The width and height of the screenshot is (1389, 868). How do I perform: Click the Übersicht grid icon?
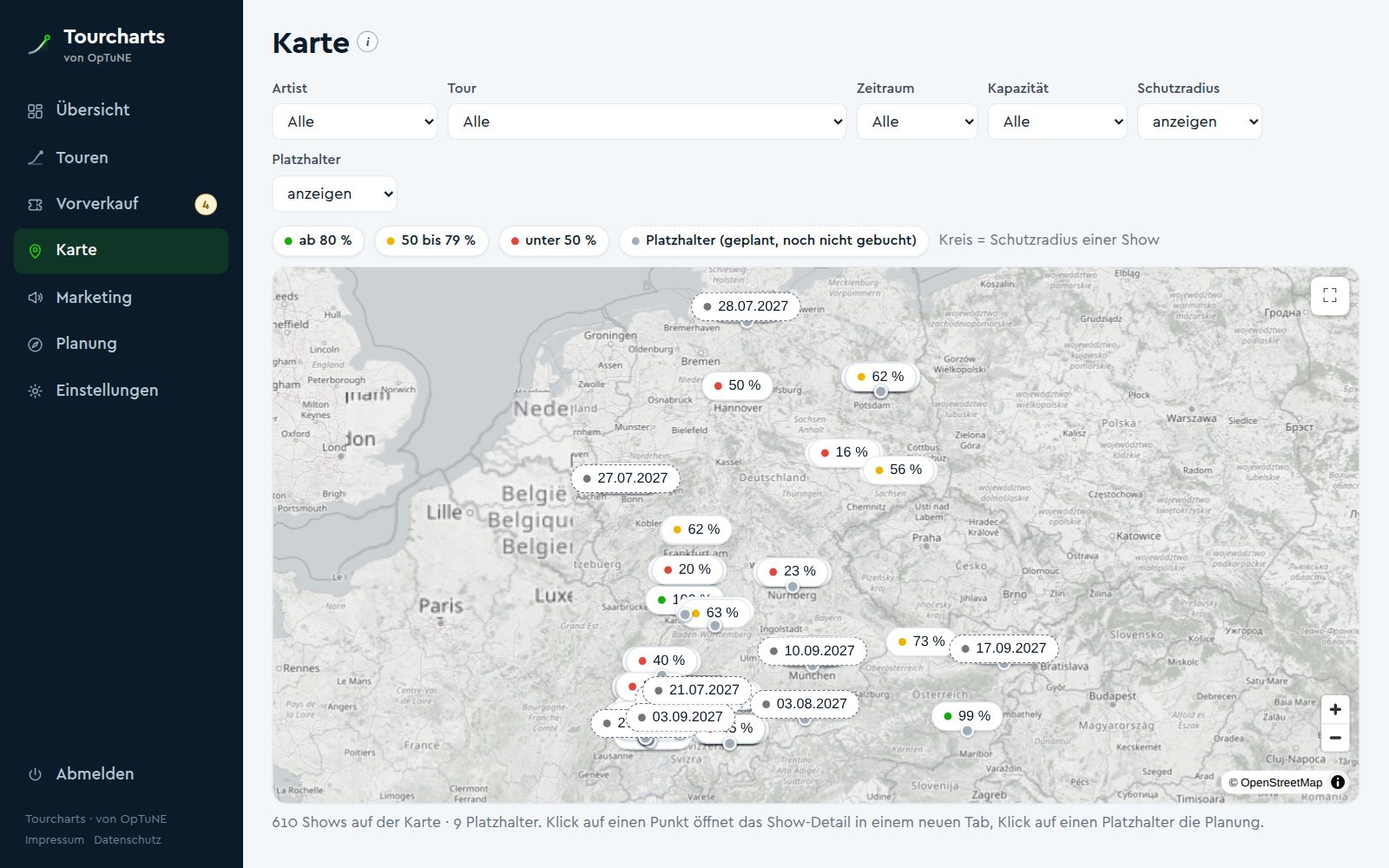(35, 111)
